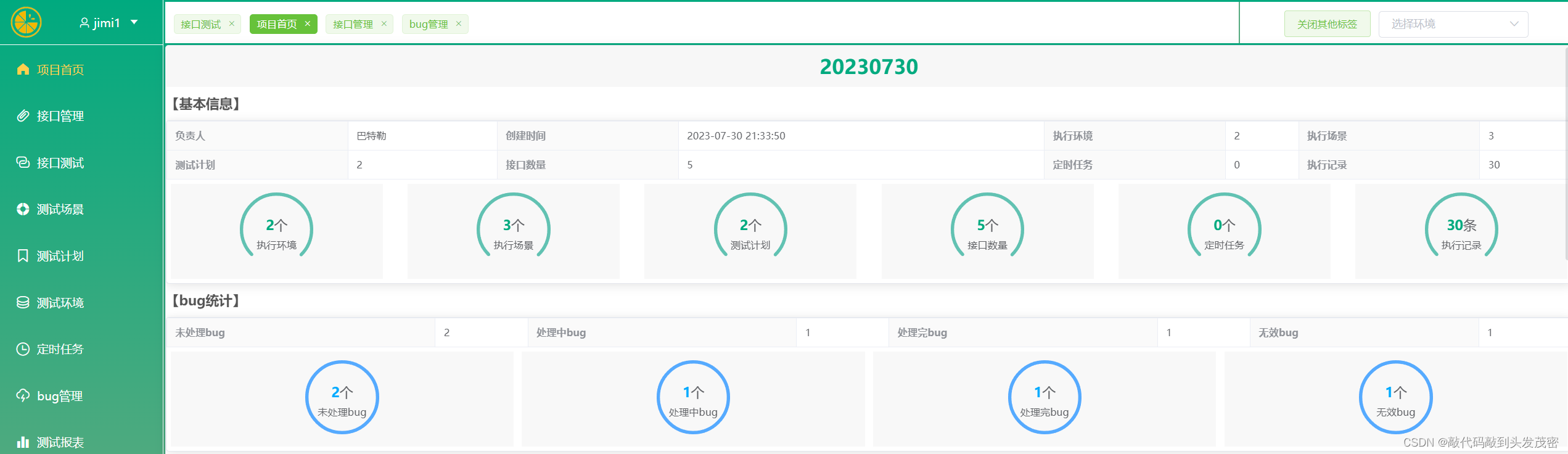The image size is (1568, 454).
Task: Close the 接口测试 tab tag
Action: 232,23
